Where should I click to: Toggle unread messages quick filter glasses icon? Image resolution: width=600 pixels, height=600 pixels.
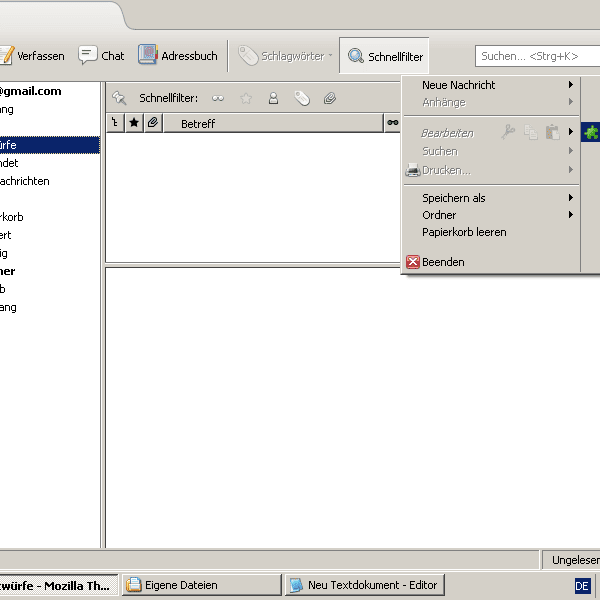(x=218, y=98)
